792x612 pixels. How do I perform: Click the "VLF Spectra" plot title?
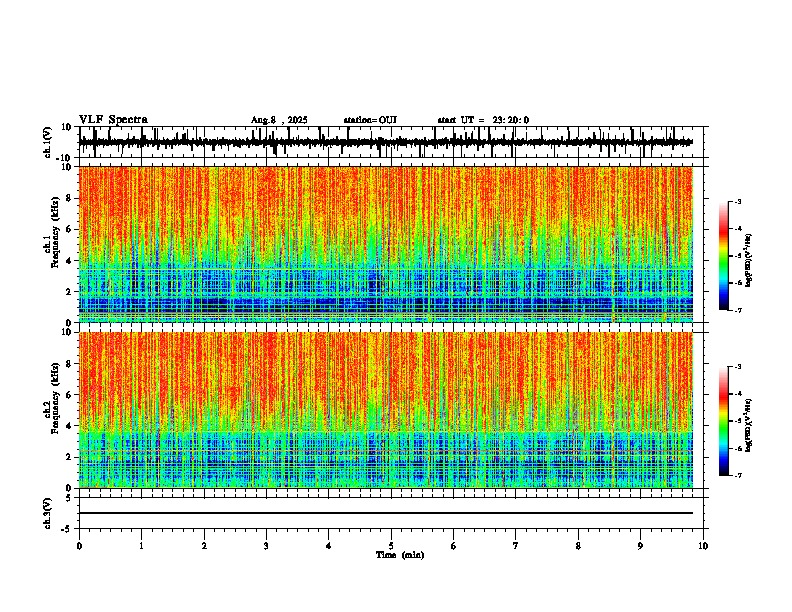click(113, 120)
